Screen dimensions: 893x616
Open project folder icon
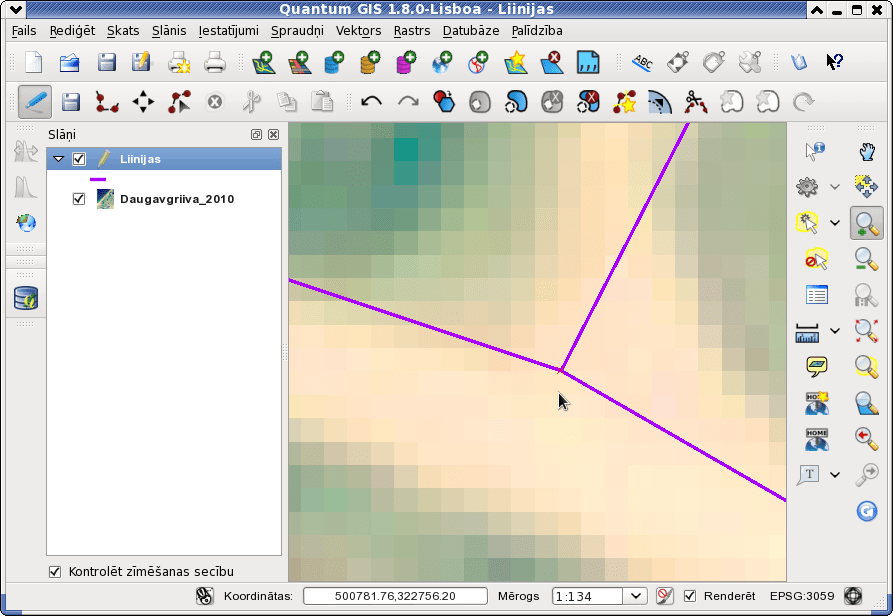pyautogui.click(x=69, y=62)
